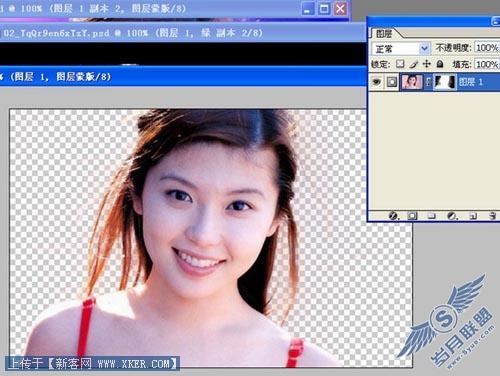Create new fill or adjustment layer
Image resolution: width=500 pixels, height=376 pixels.
tap(452, 216)
